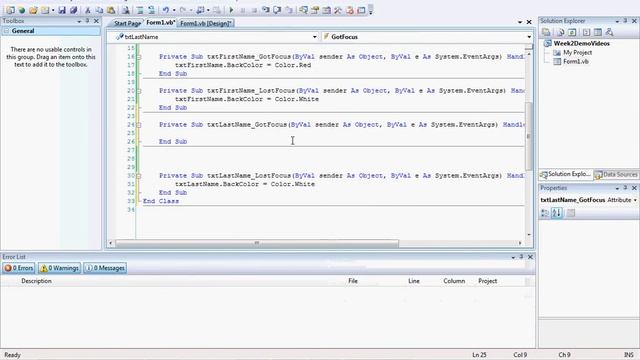Click the scroll-right arrow of code editor
Viewport: 640px width, 360px height.
pos(520,243)
